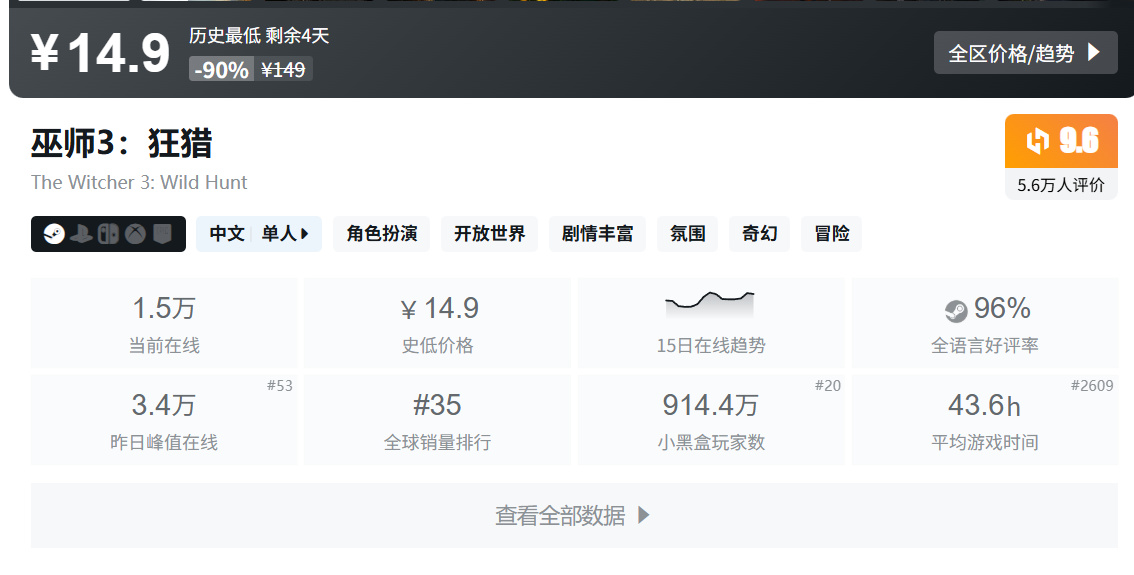The width and height of the screenshot is (1134, 575).
Task: Click the Steam icon beside 96% rating
Action: (956, 311)
